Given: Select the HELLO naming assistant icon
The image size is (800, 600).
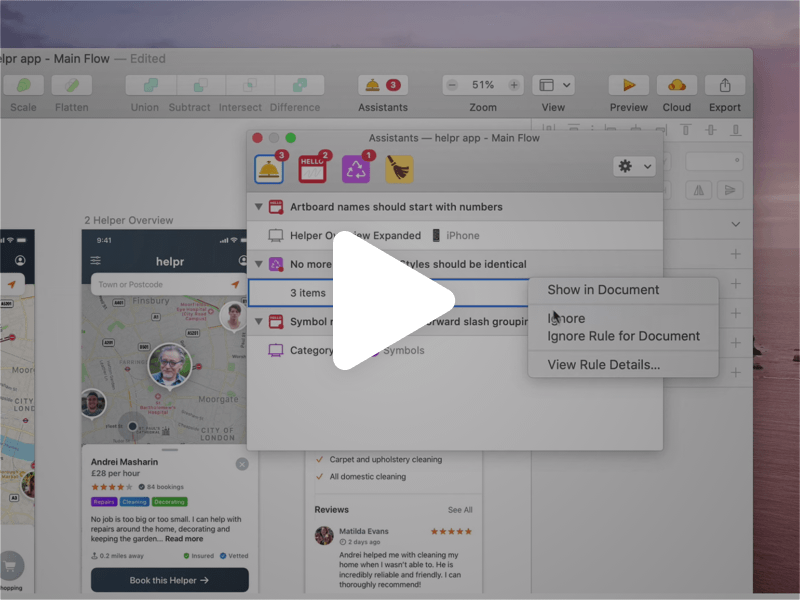Looking at the screenshot, I should [x=312, y=169].
